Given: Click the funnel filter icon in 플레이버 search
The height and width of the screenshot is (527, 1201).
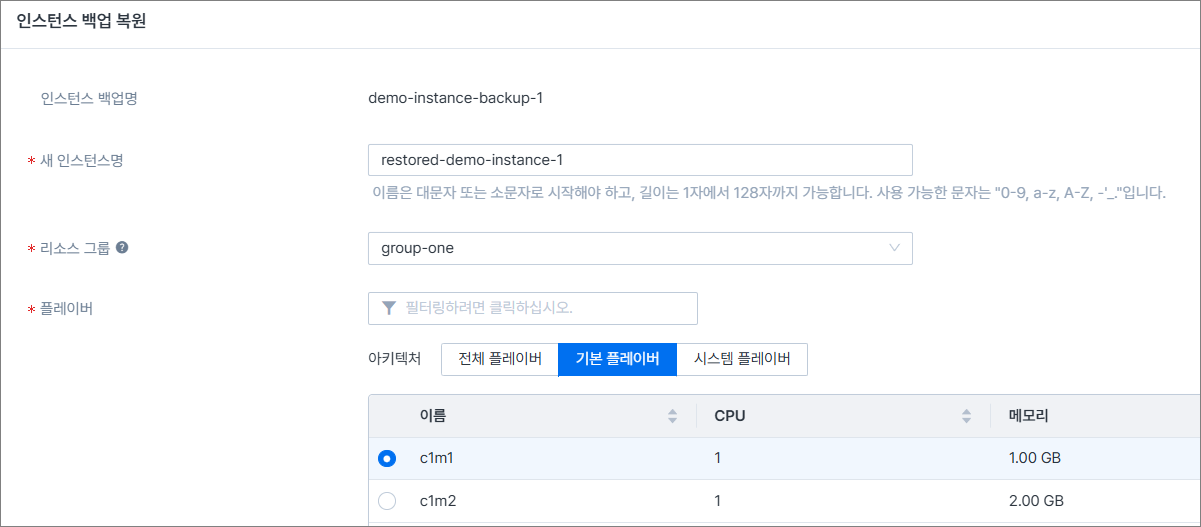Looking at the screenshot, I should coord(389,308).
